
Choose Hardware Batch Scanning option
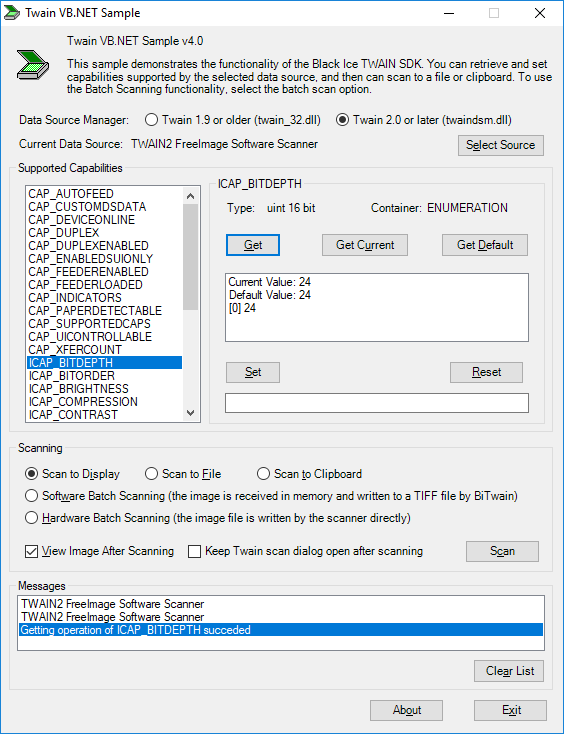tap(218, 518)
